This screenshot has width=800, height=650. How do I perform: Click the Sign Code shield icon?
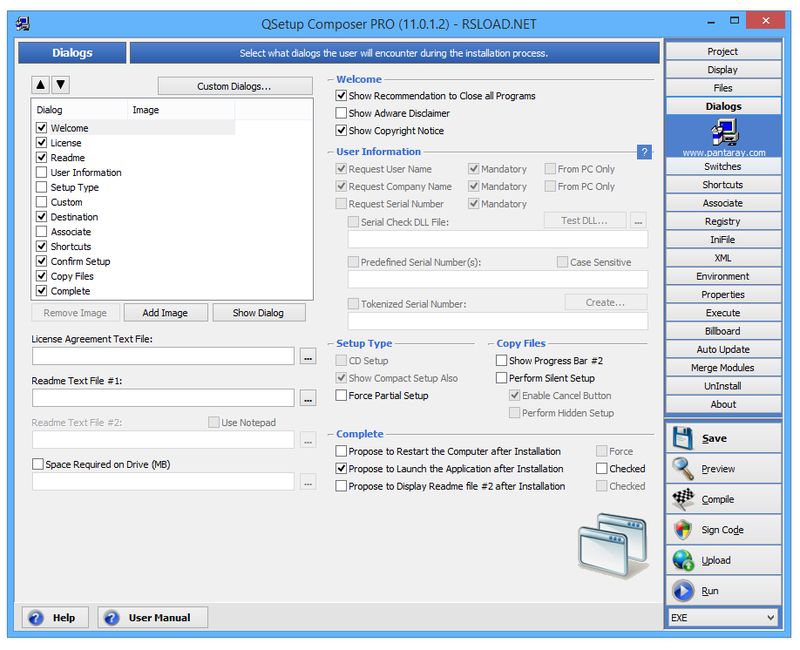point(683,530)
